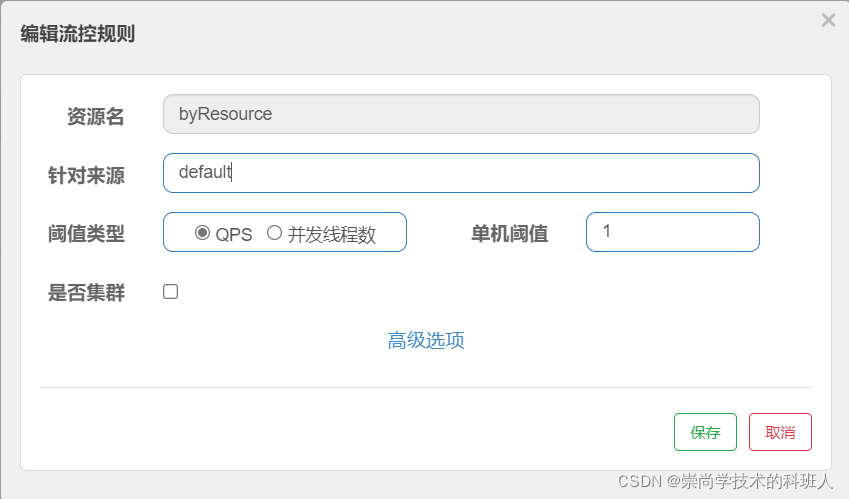Click the 资源名 label
This screenshot has height=499, width=849.
click(x=95, y=116)
